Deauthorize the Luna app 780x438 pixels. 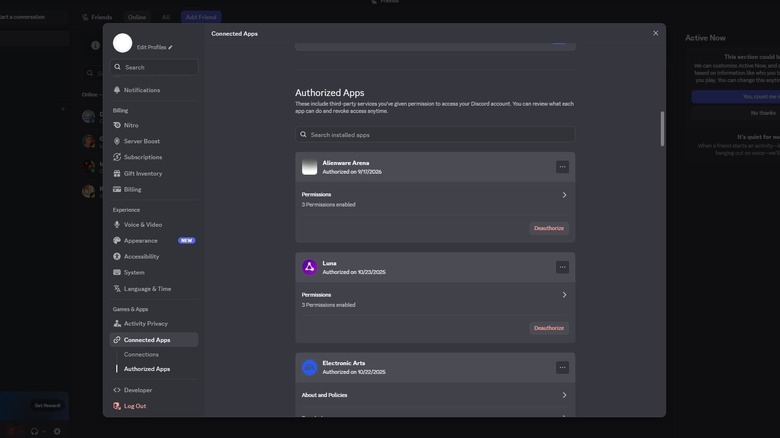pos(549,328)
